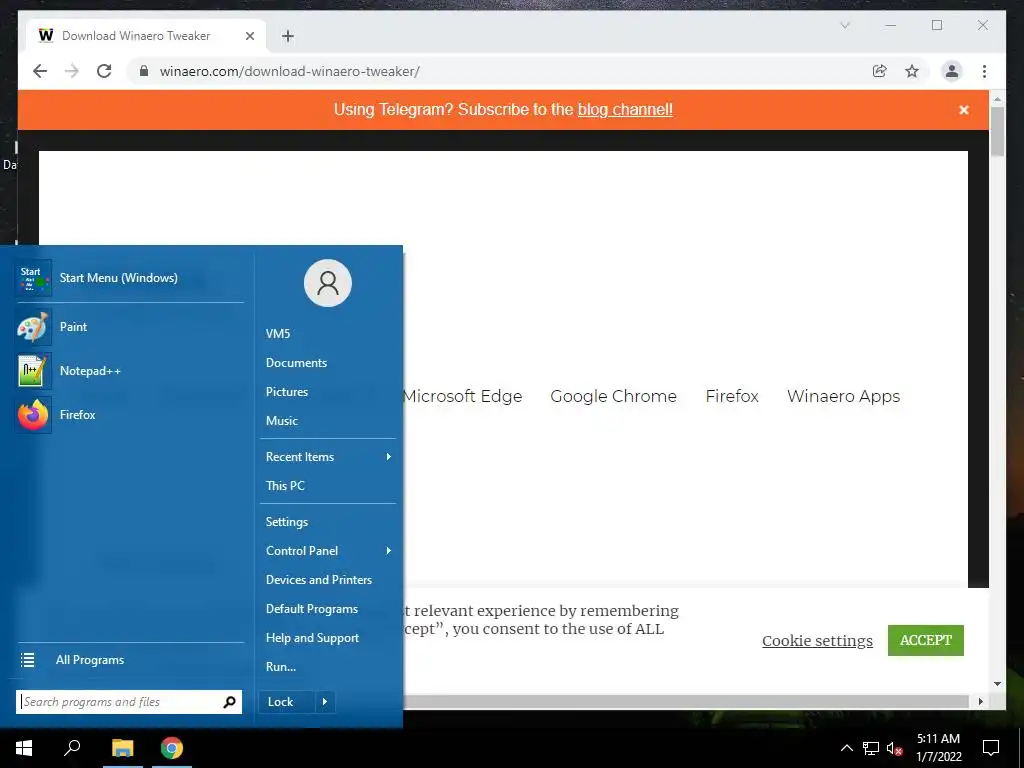
Task: Click the horizontal scrollbar right arrow
Action: [x=980, y=701]
